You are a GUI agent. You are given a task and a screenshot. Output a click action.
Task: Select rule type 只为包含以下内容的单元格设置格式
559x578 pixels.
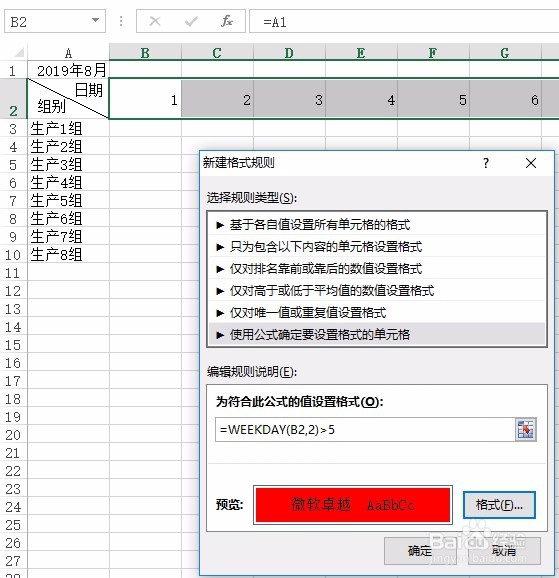(377, 246)
